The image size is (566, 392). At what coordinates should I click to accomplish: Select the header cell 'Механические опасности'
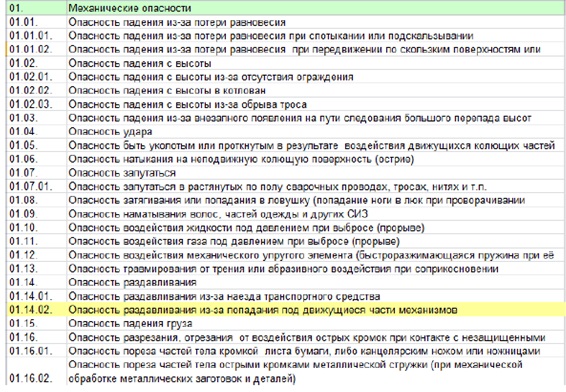coord(316,8)
